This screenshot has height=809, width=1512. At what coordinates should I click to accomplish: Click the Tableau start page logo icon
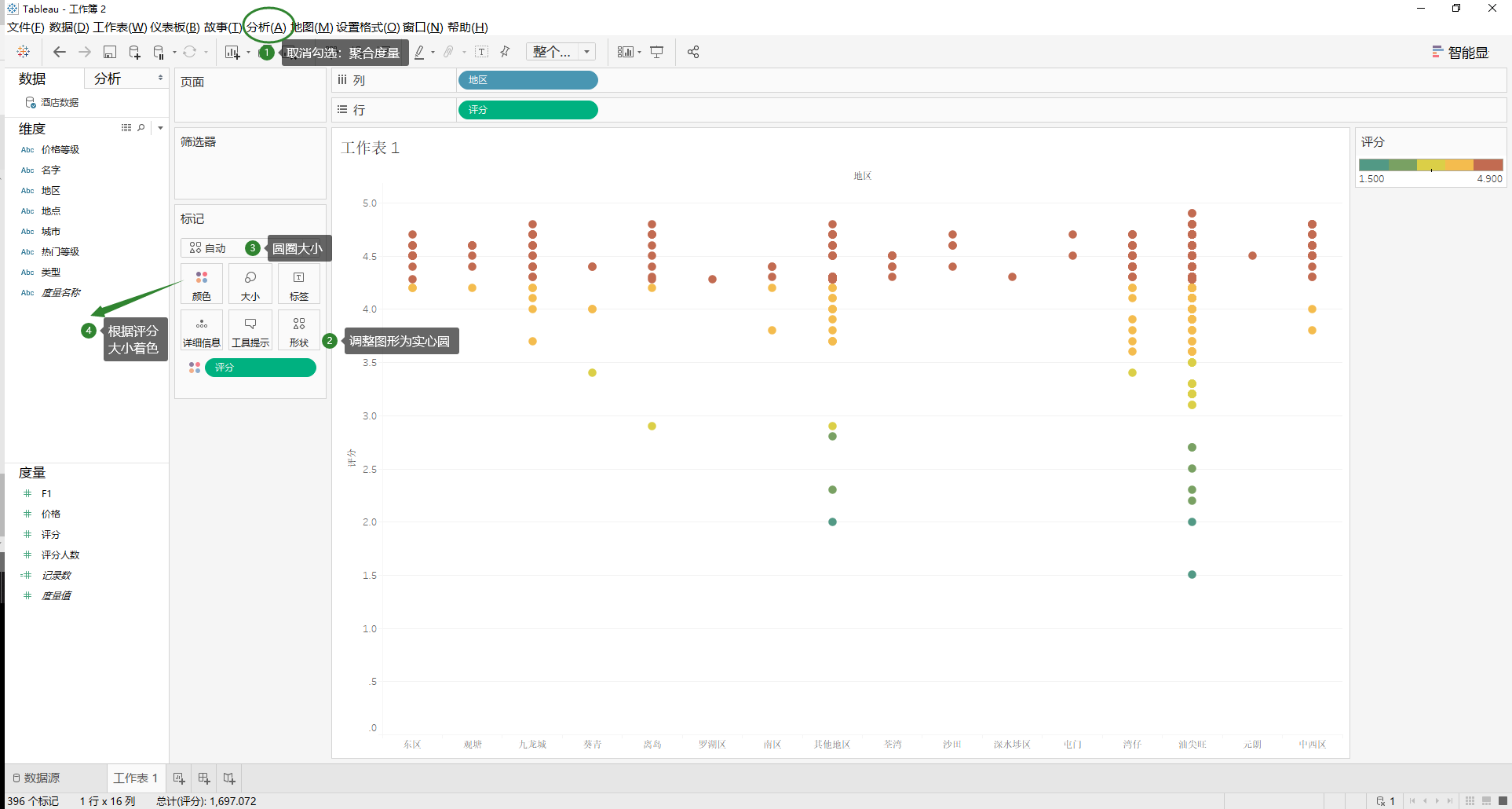coord(24,52)
